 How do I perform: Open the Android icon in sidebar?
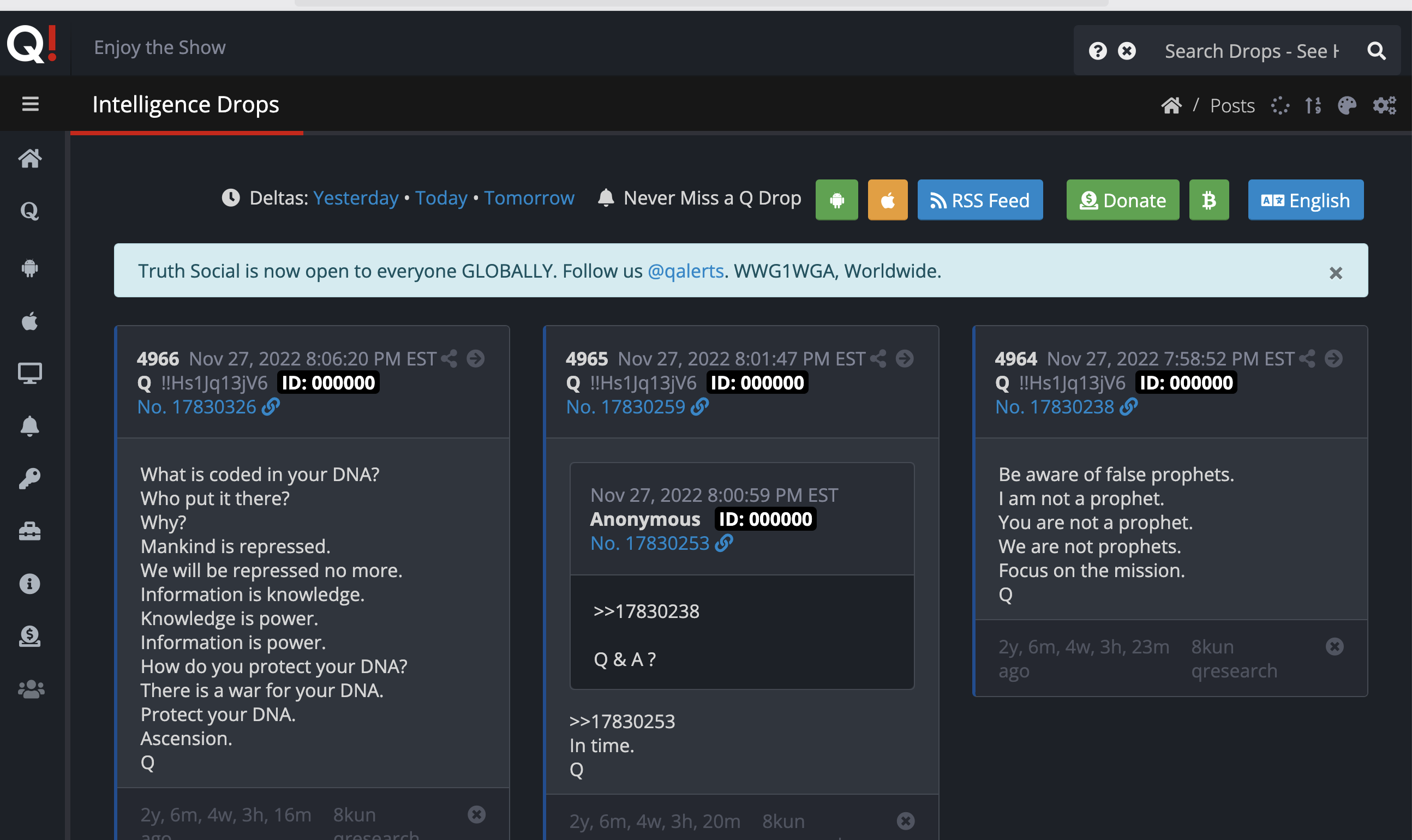tap(30, 267)
